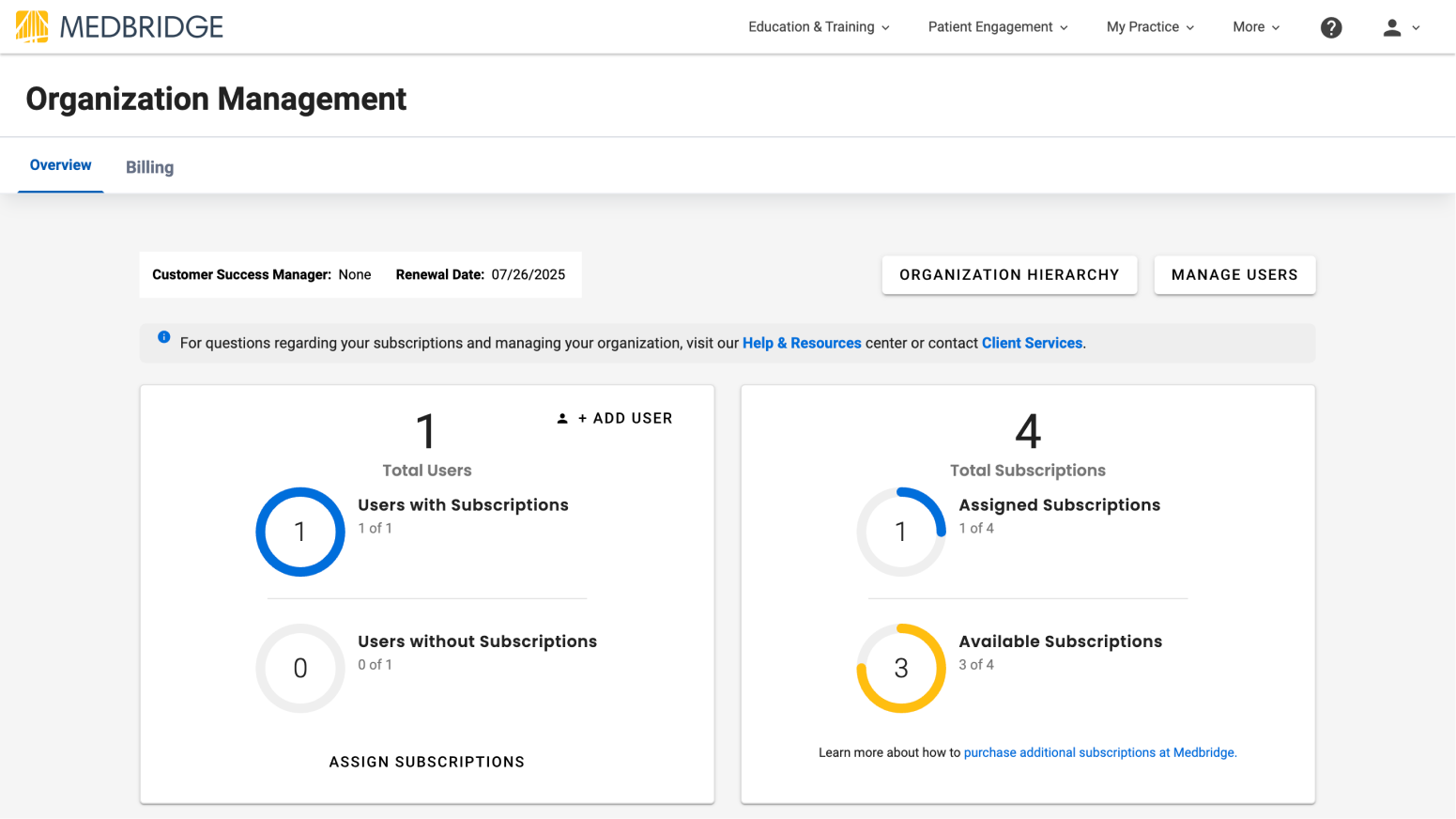Click the Organization Management heading
1456x819 pixels.
[x=216, y=99]
